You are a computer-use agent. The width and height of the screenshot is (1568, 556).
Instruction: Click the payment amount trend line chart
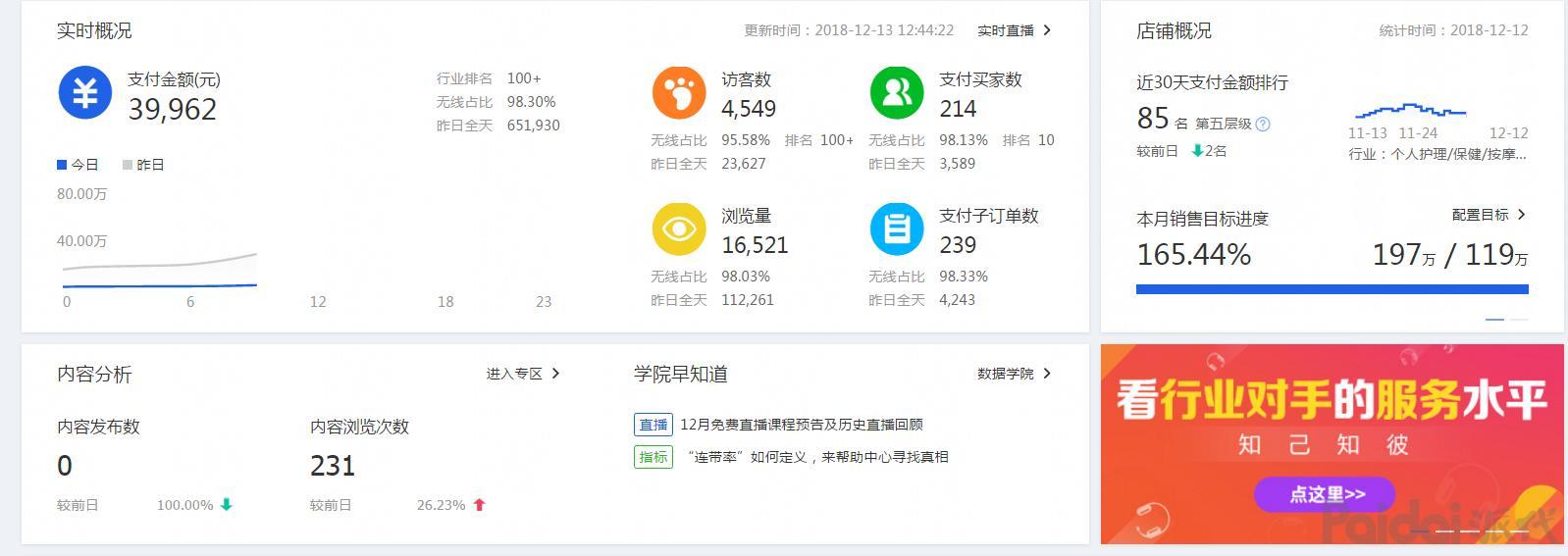[160, 271]
